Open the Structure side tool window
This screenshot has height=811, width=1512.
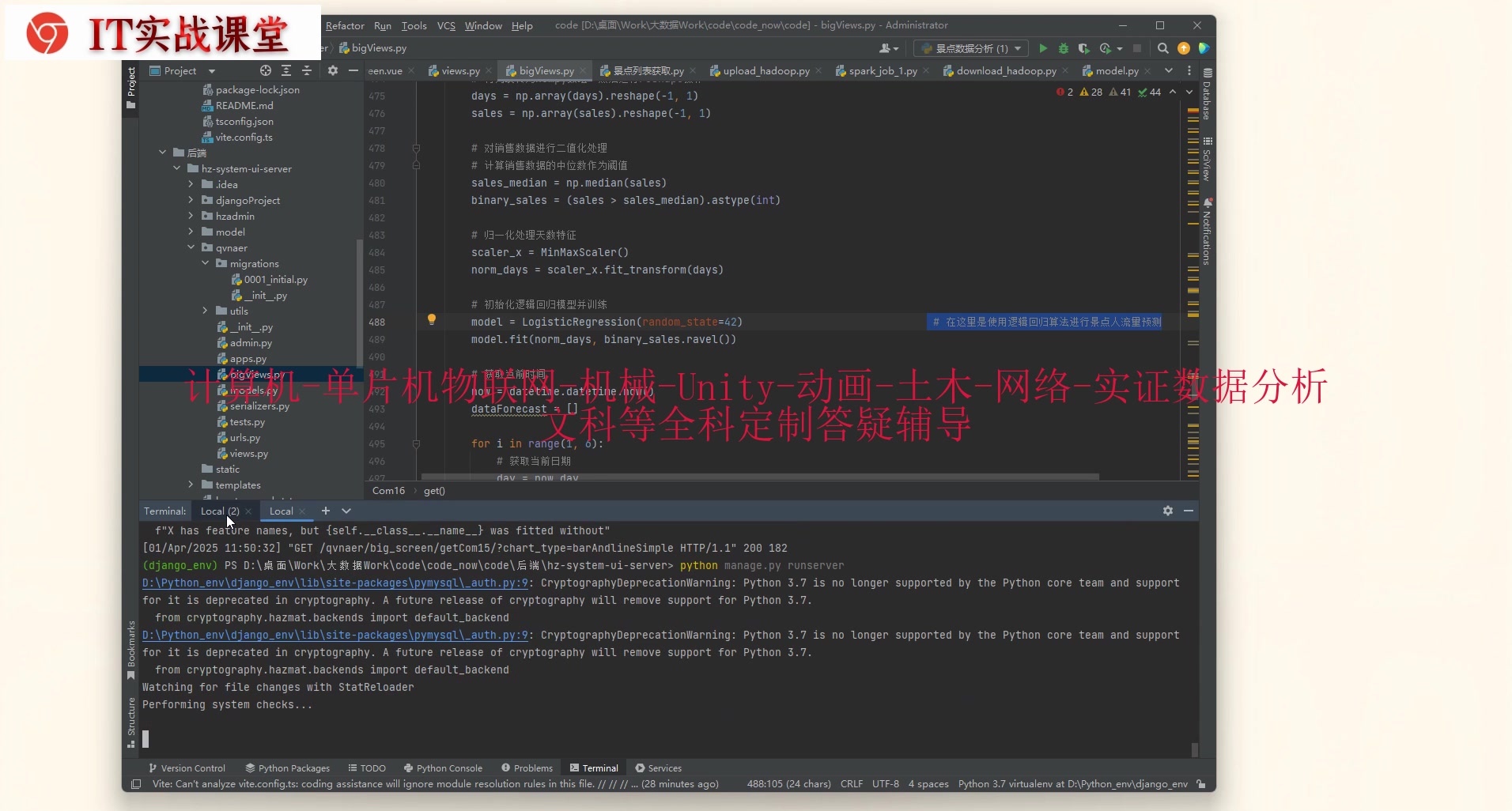click(x=131, y=722)
